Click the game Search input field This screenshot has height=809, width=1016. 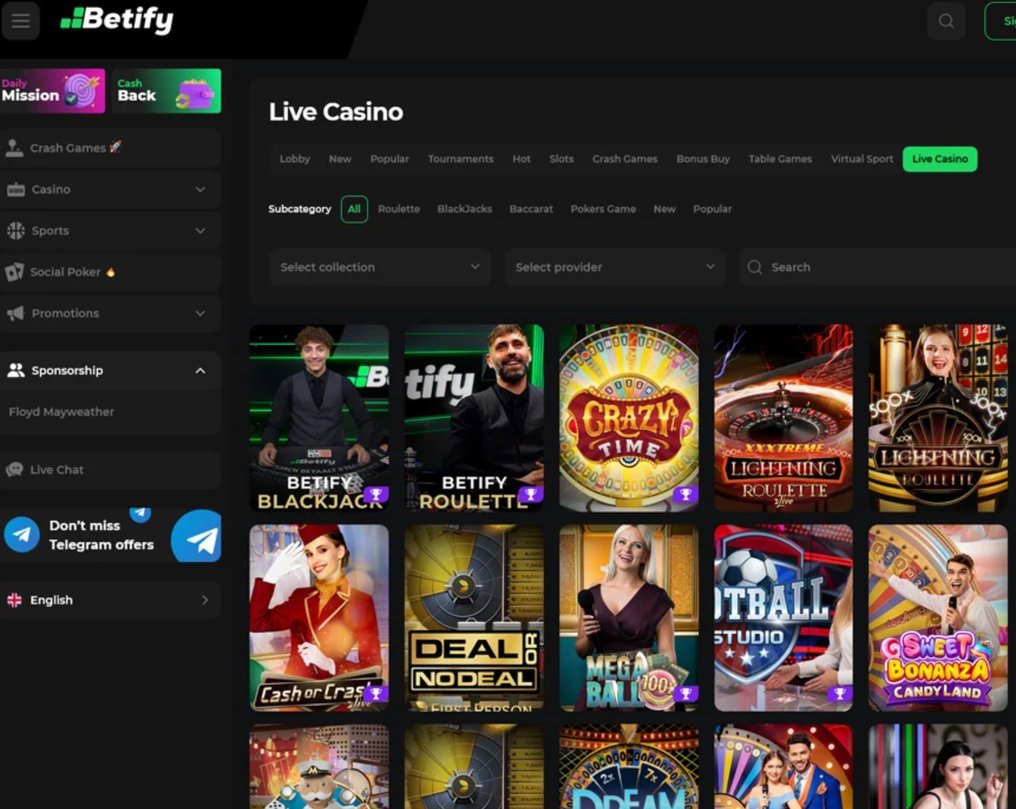click(877, 268)
